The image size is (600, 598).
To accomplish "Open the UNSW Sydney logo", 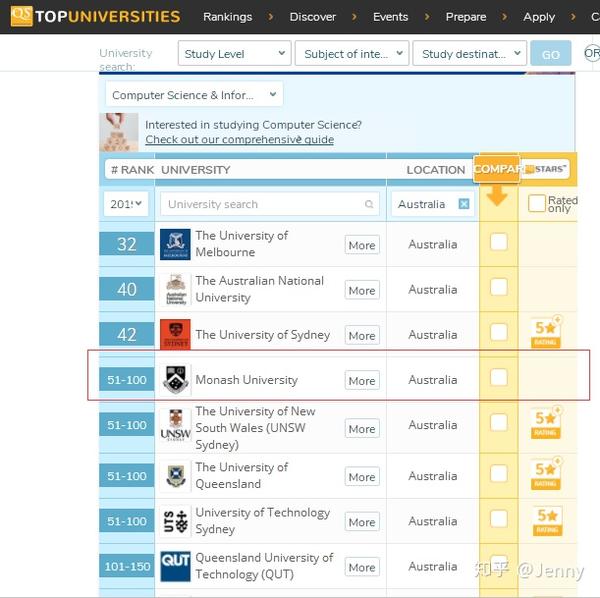I will point(175,425).
